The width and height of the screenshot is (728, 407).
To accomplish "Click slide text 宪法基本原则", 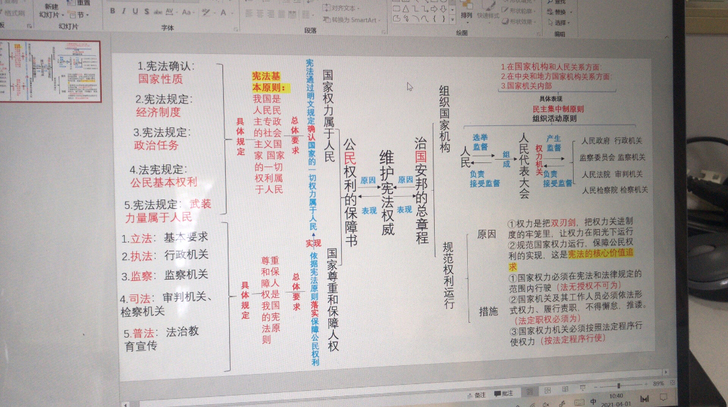I will click(272, 82).
